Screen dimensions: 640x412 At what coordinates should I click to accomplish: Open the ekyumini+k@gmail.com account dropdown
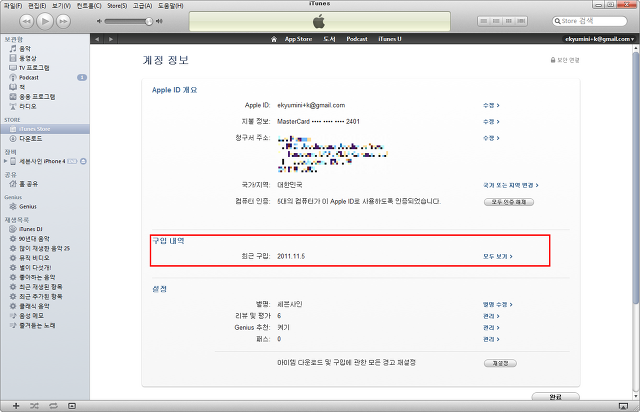point(600,39)
